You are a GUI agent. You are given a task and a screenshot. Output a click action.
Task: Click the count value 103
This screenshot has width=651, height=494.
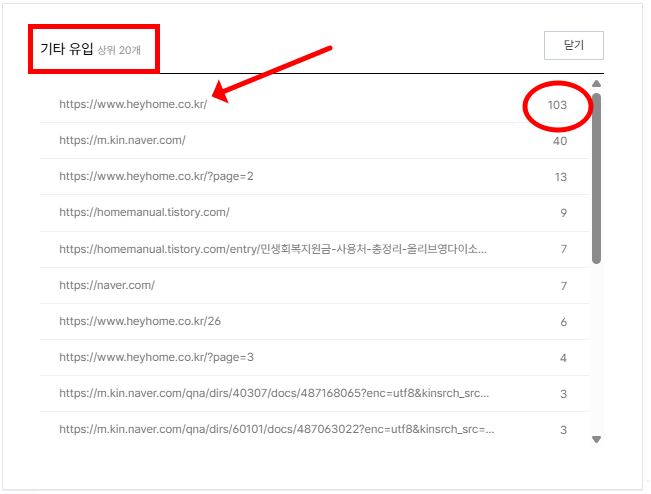557,105
